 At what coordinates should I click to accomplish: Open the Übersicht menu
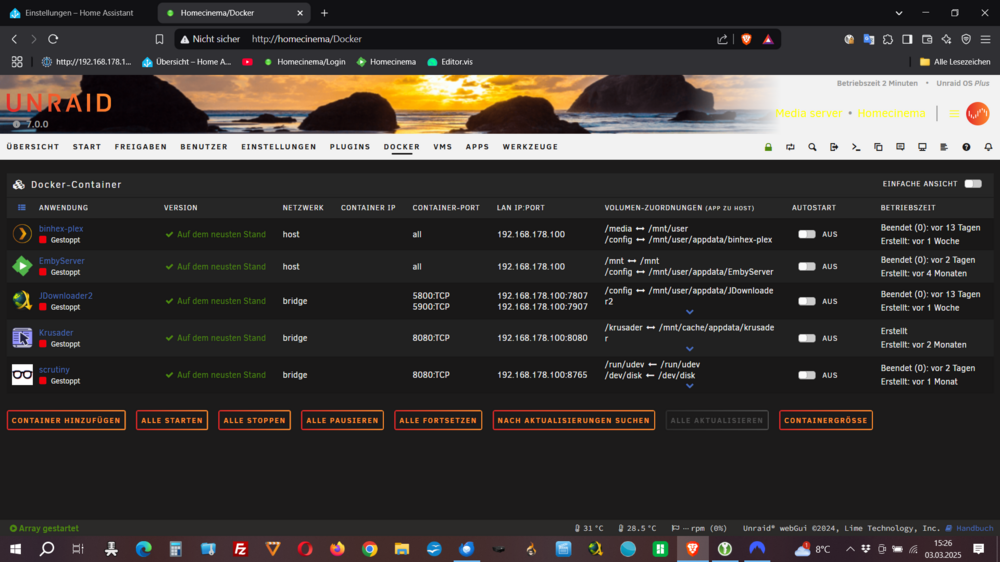coord(33,147)
